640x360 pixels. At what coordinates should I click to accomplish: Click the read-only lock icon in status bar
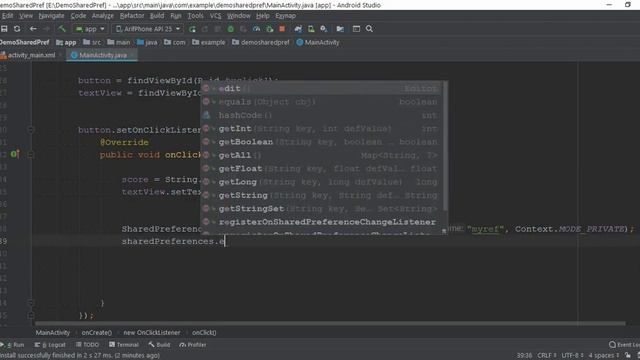[628, 356]
